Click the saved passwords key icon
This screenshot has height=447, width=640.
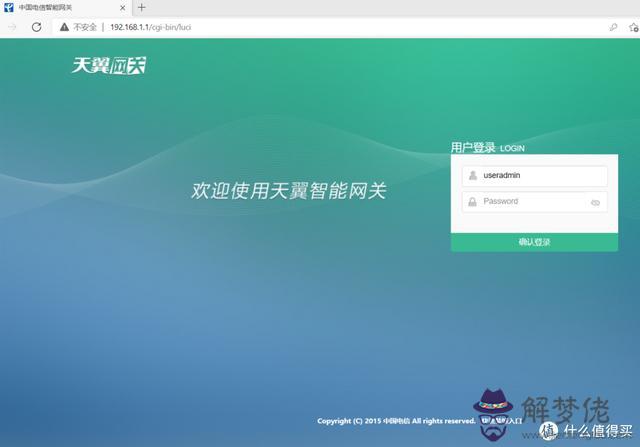point(613,27)
